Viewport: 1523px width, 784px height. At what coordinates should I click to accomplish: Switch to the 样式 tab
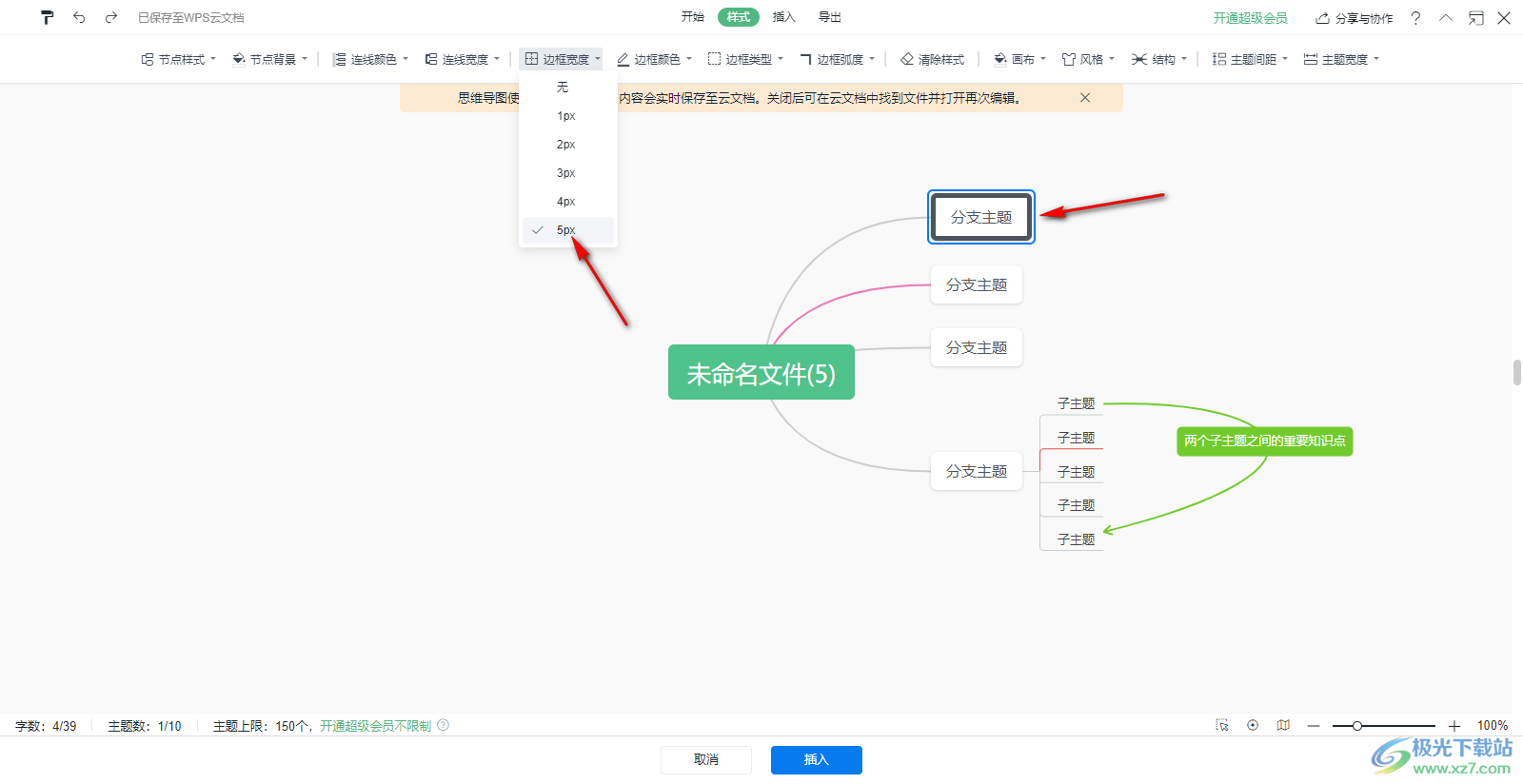(x=739, y=17)
